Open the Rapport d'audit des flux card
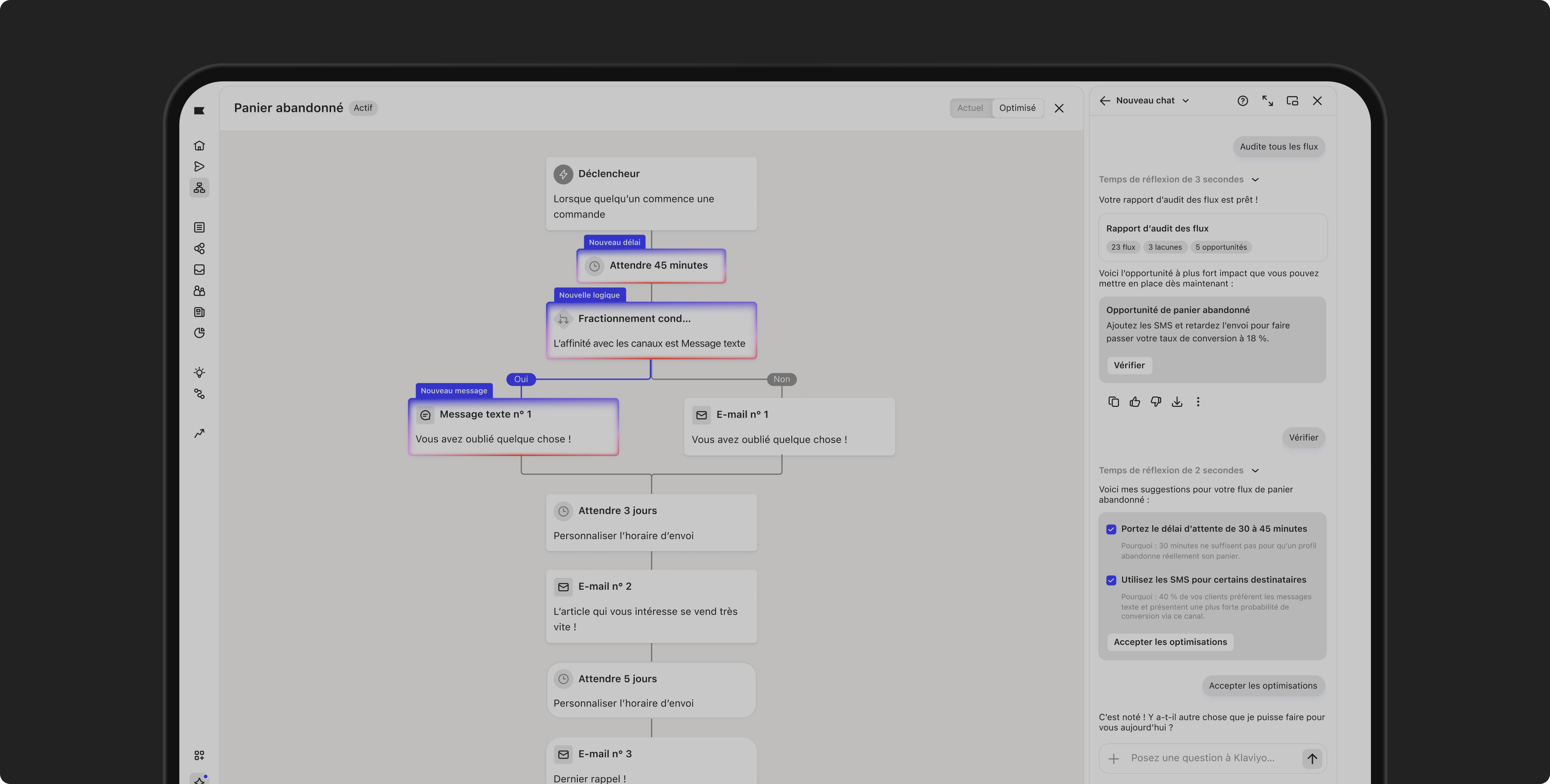Screen dimensions: 1550x784 click(x=1212, y=238)
